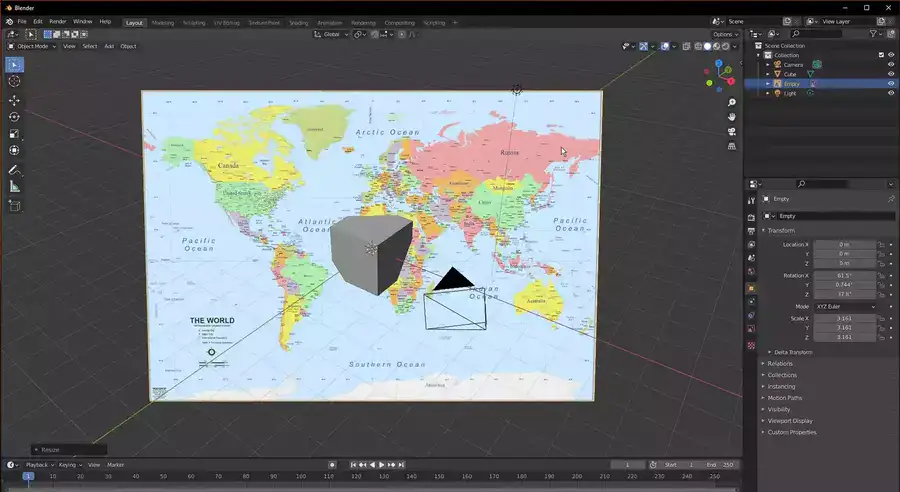Open the viewport Add menu
The width and height of the screenshot is (900, 492).
click(108, 47)
